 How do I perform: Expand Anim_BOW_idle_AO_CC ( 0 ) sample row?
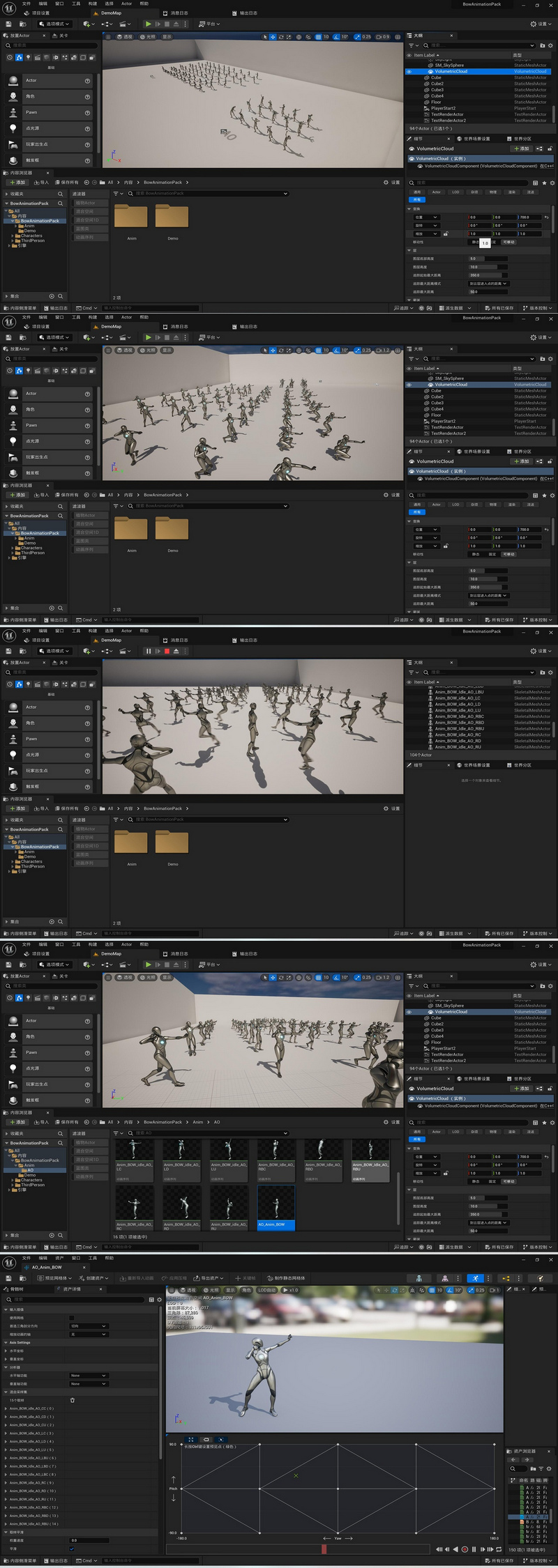tap(6, 1408)
